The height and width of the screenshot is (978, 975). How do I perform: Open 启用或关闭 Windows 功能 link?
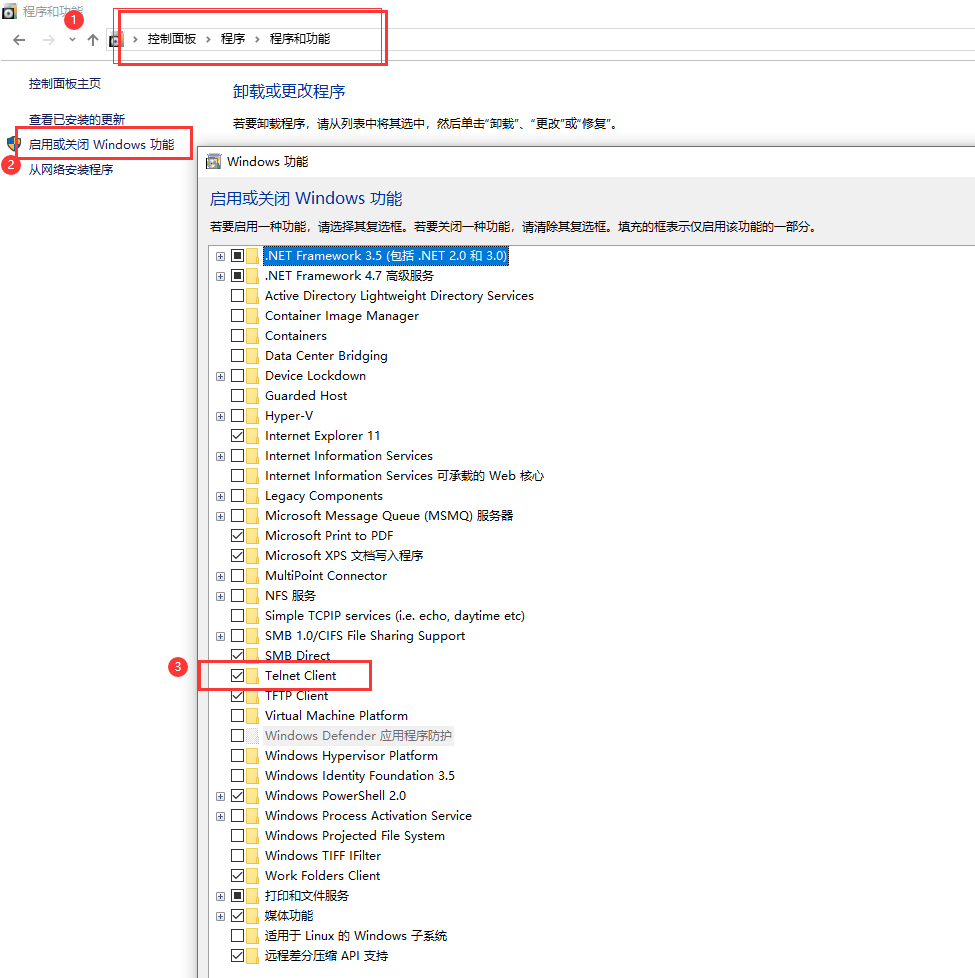(102, 144)
